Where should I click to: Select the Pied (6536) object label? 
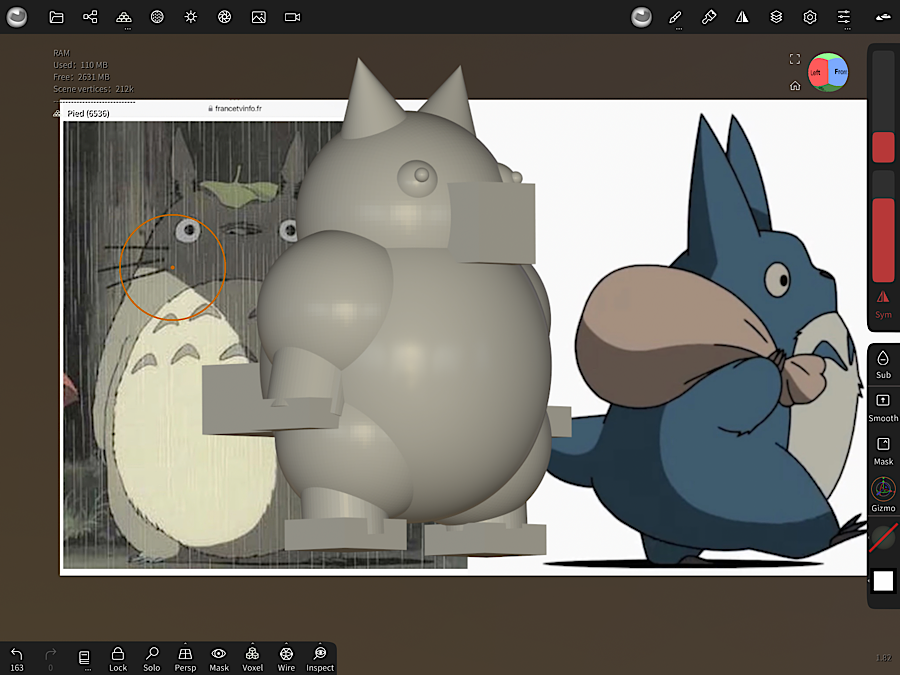(88, 114)
